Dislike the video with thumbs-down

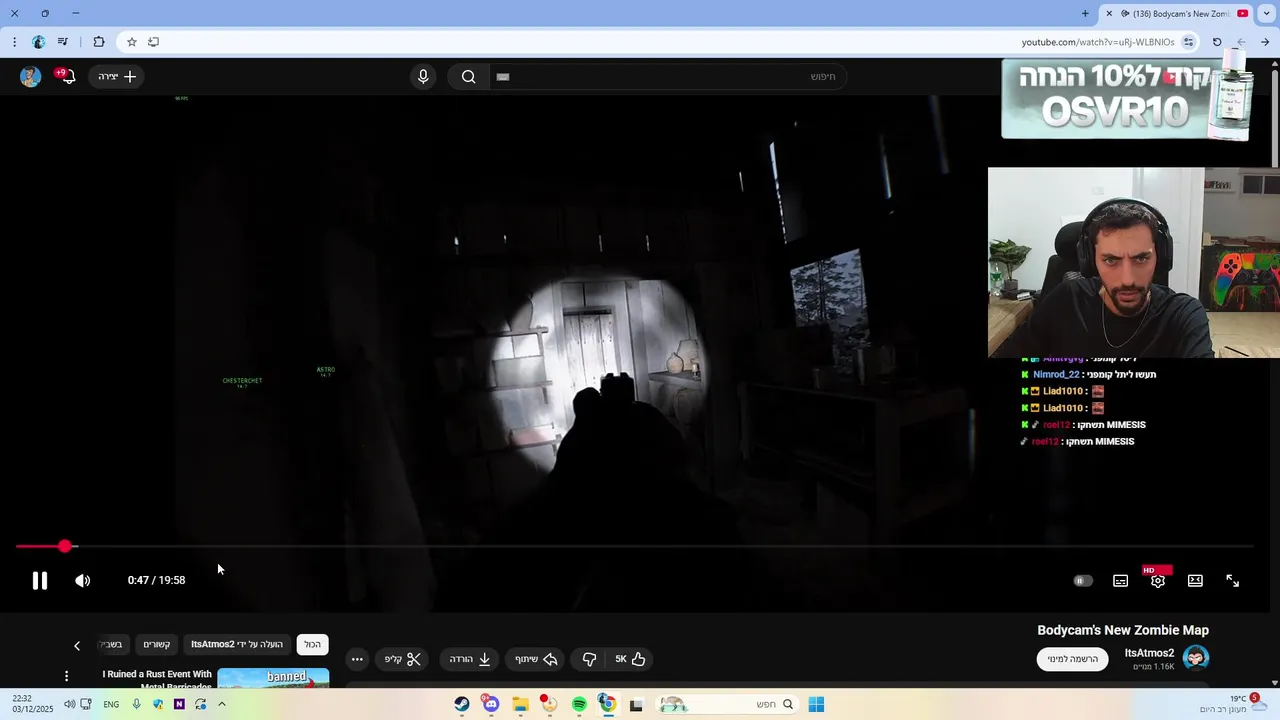[589, 659]
